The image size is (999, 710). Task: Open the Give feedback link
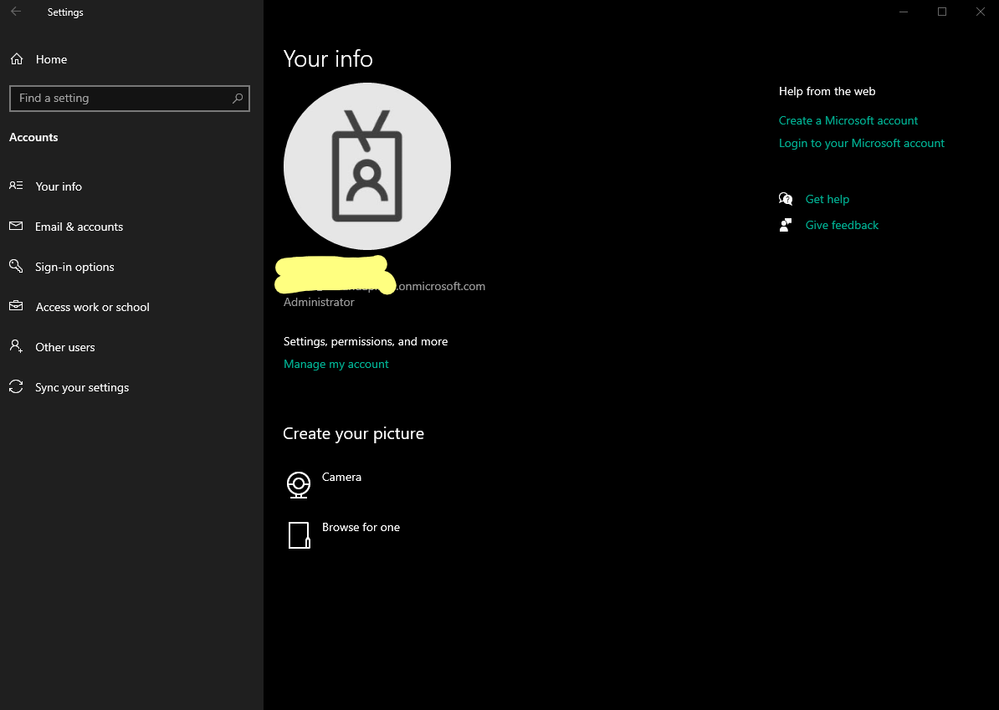pos(842,225)
